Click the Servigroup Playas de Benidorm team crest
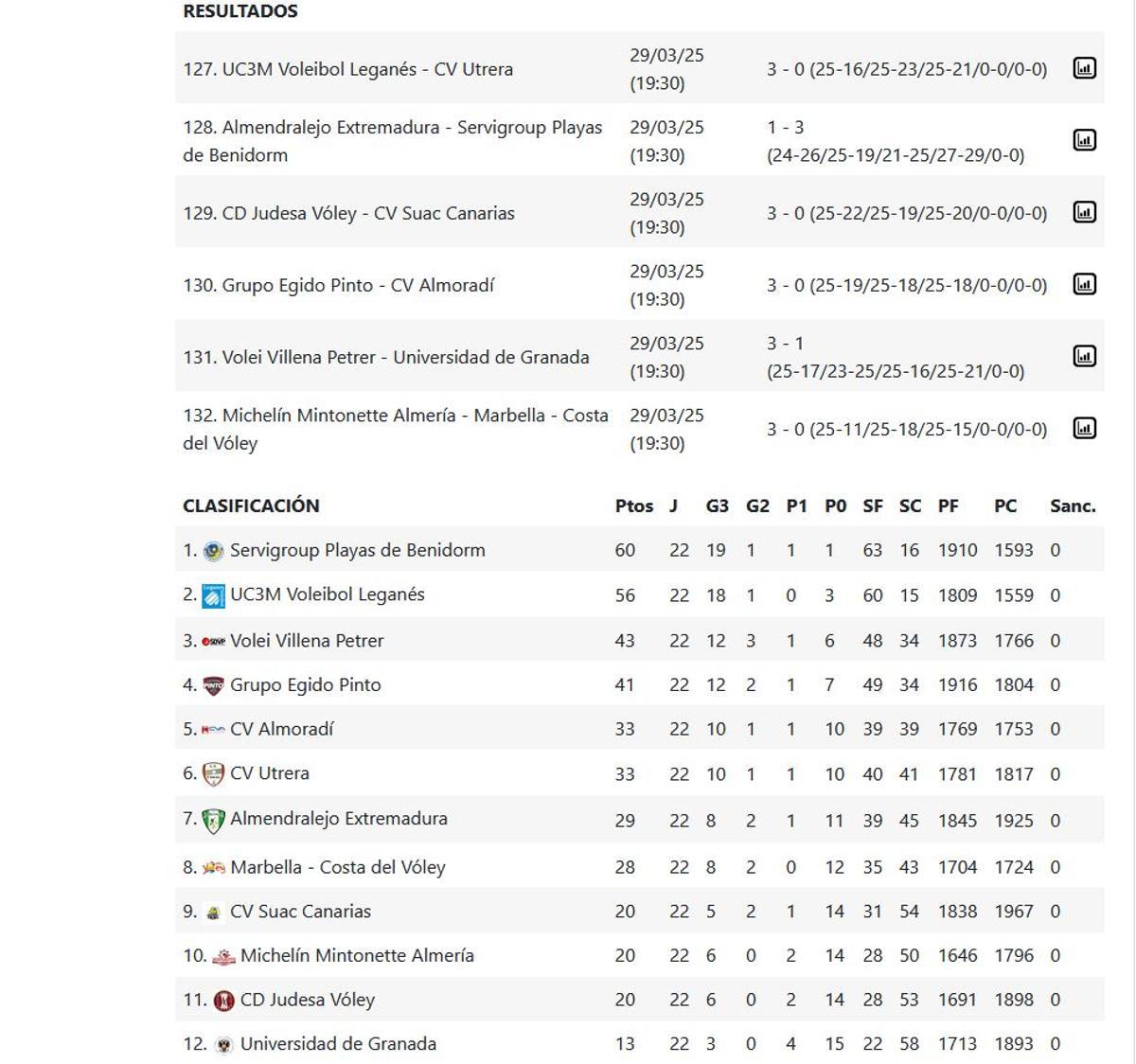This screenshot has width=1136, height=1064. pyautogui.click(x=212, y=549)
